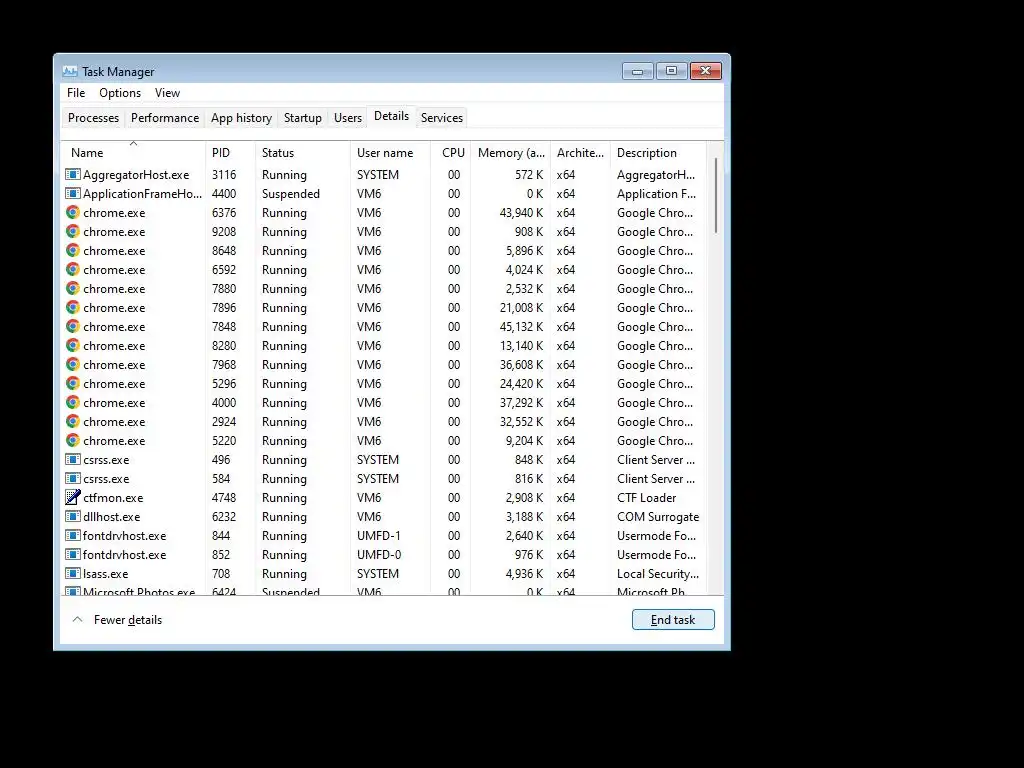Switch to the Performance tab

165,118
